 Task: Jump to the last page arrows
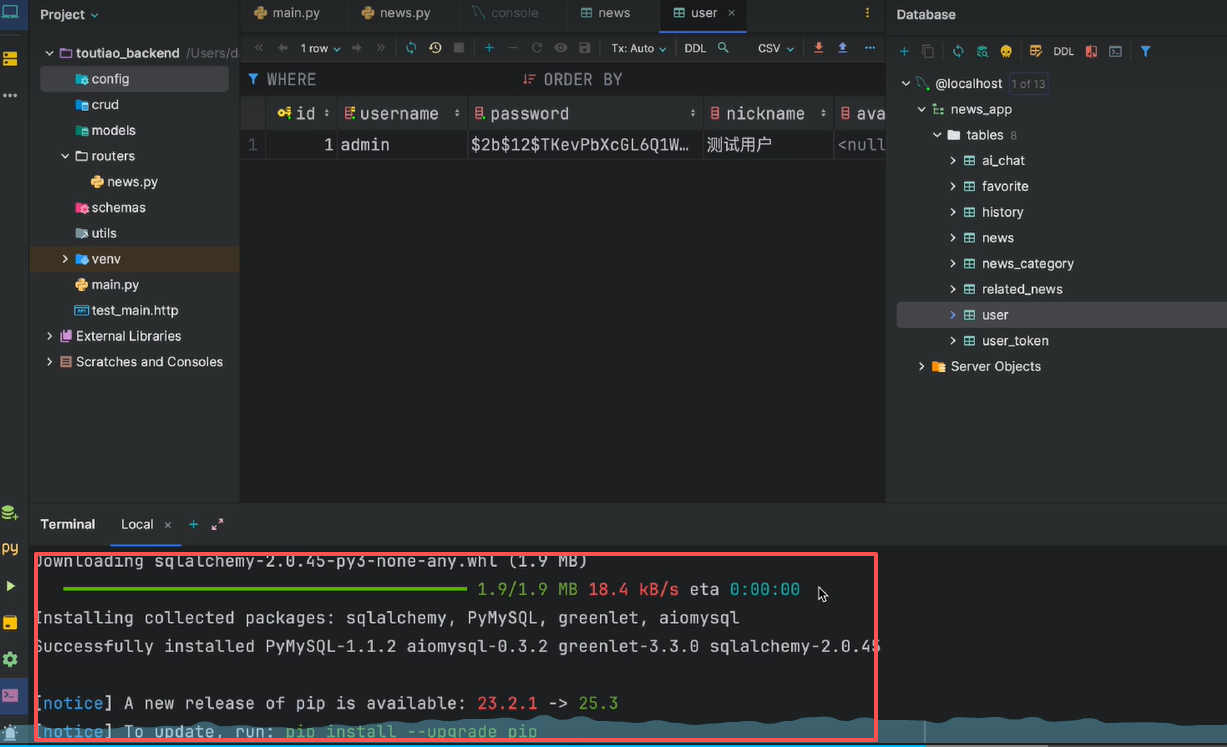(x=381, y=48)
